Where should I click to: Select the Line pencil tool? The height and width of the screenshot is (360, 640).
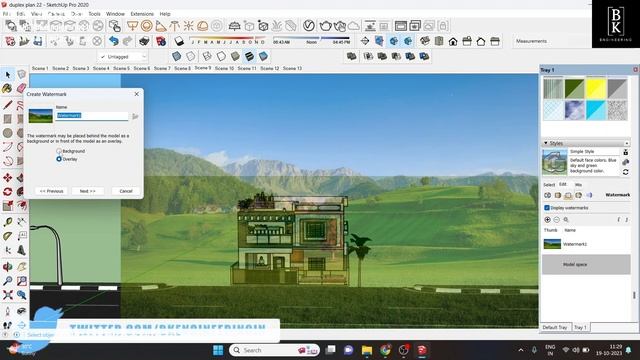[x=7, y=104]
